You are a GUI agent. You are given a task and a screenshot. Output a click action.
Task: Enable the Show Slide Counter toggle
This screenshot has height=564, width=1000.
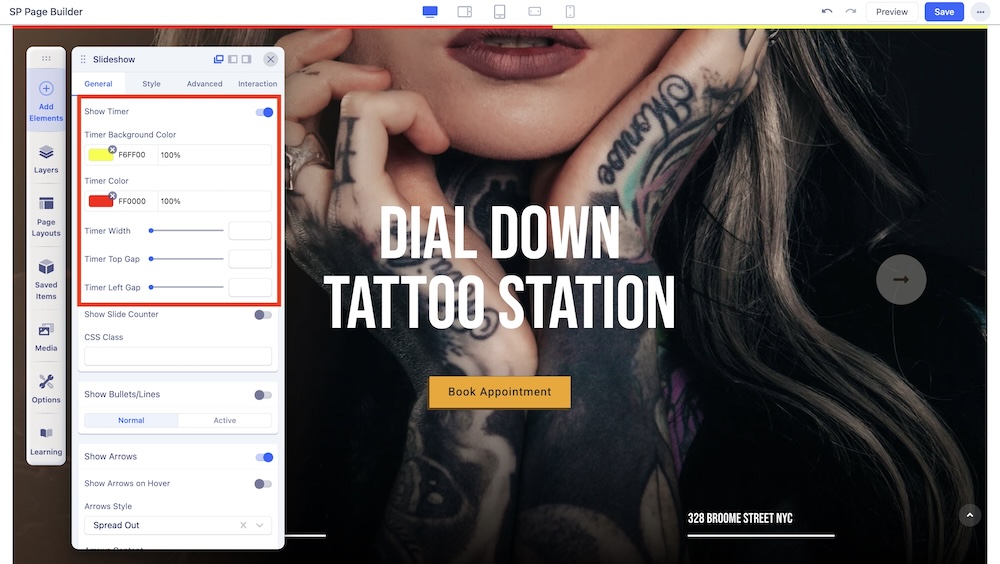(x=263, y=315)
